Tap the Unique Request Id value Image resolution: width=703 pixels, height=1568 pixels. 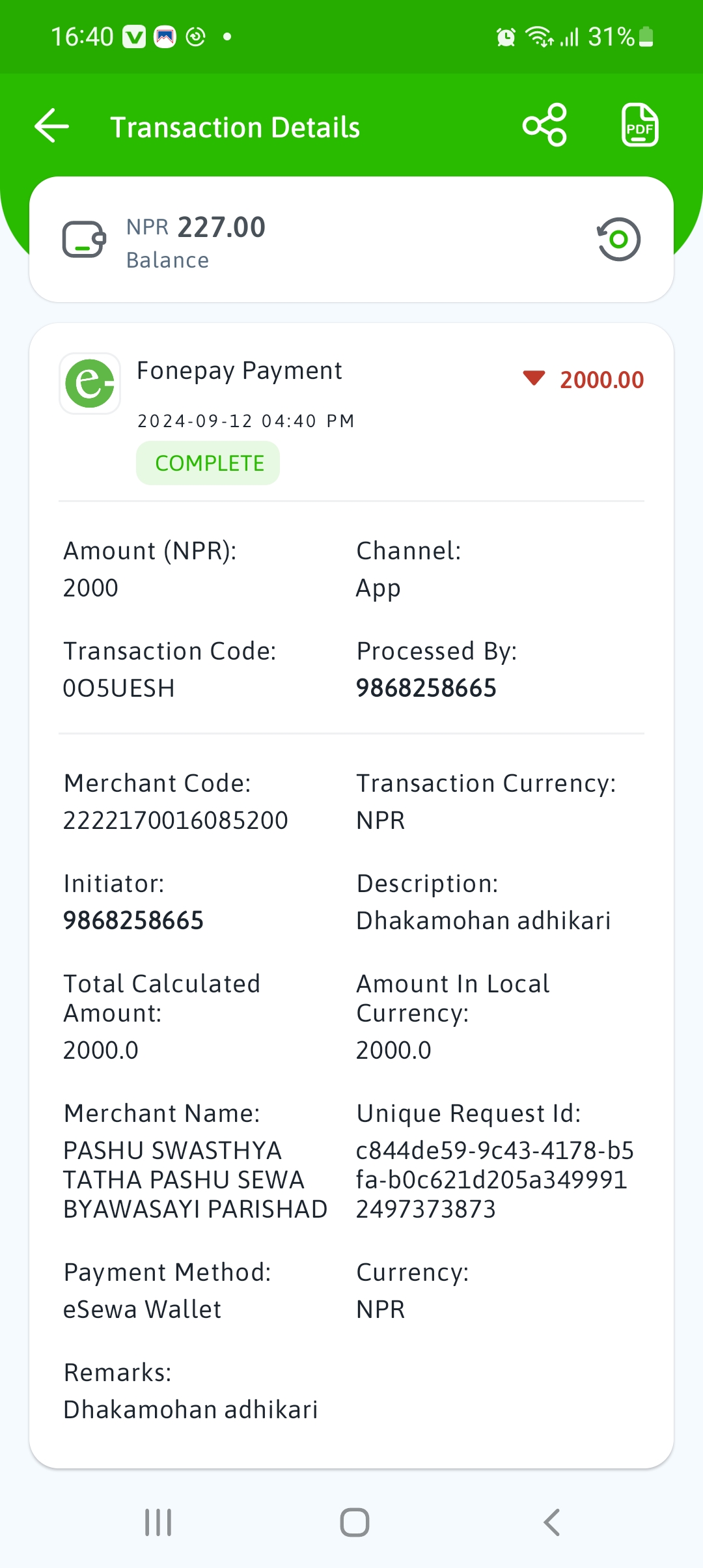pos(495,1180)
